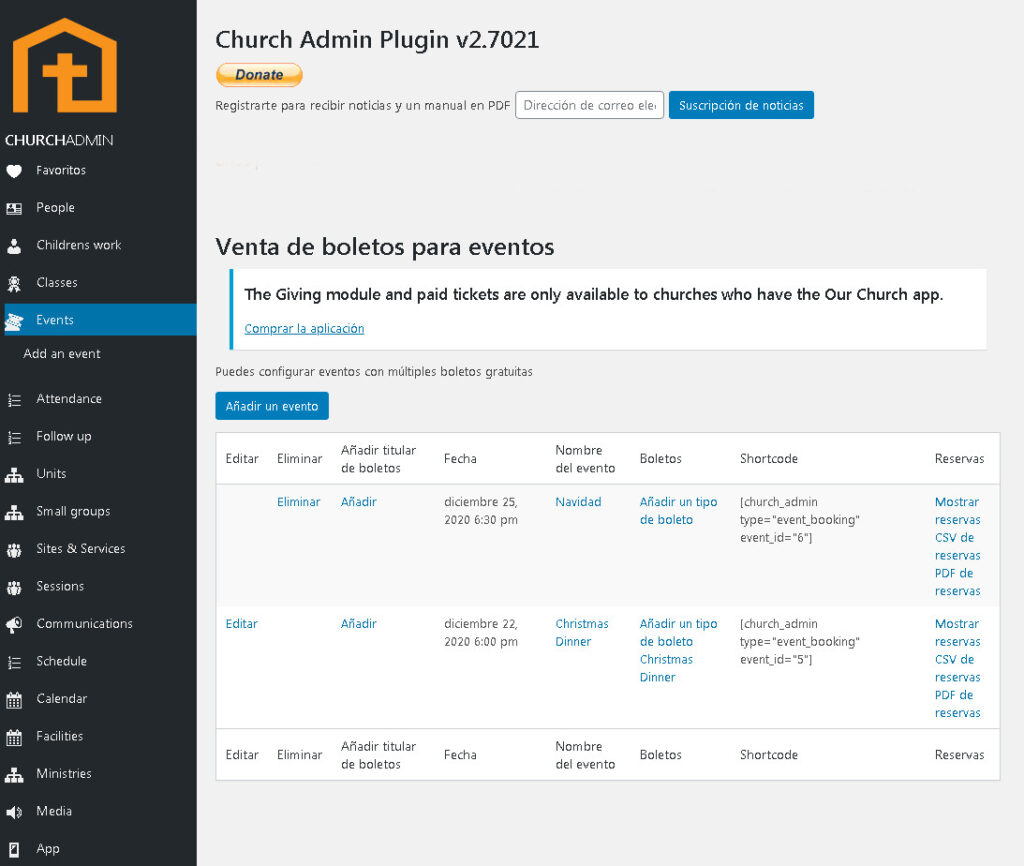Click the Favoritos heart icon in sidebar
1024x866 pixels.
(14, 171)
